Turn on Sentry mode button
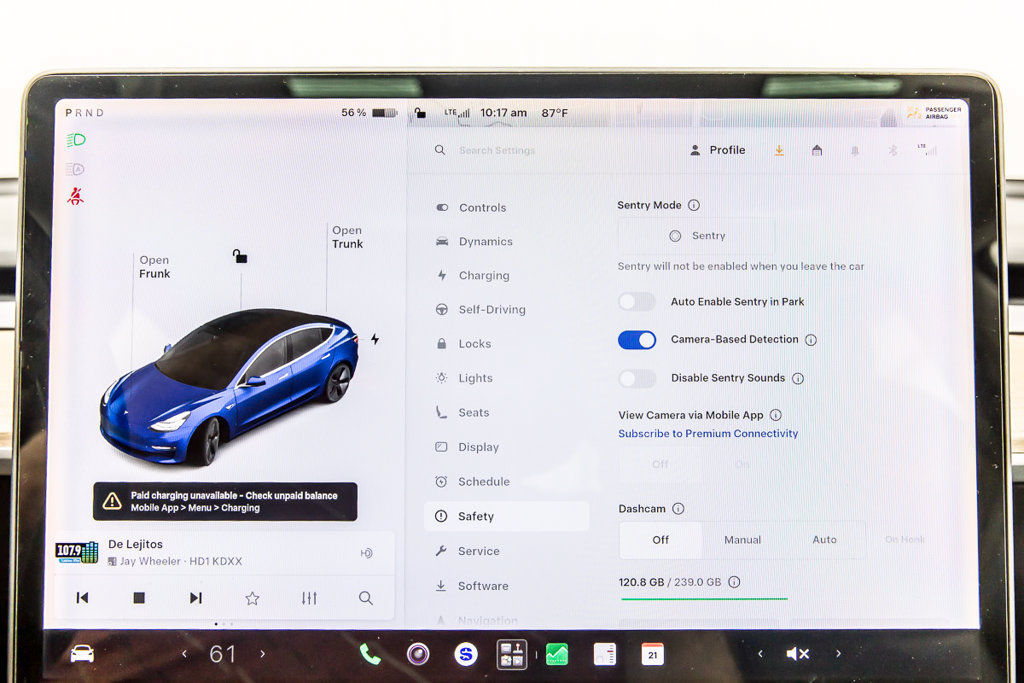Screen dimensions: 1024x683 697,236
